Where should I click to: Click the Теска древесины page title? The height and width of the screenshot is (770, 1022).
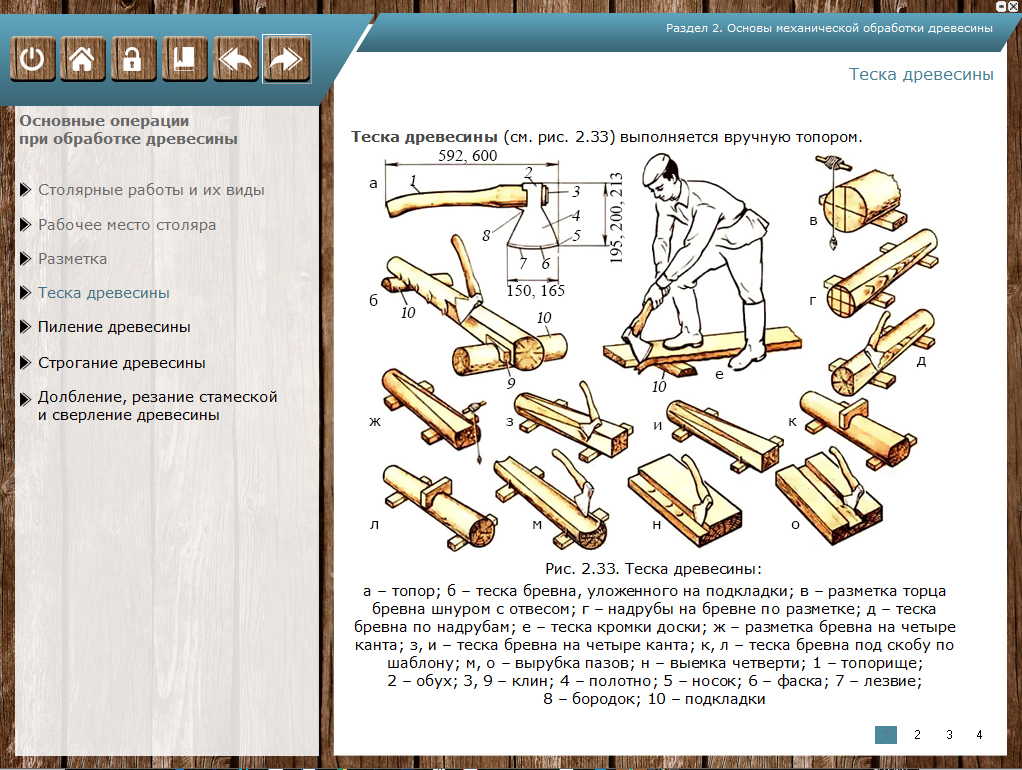coord(921,74)
